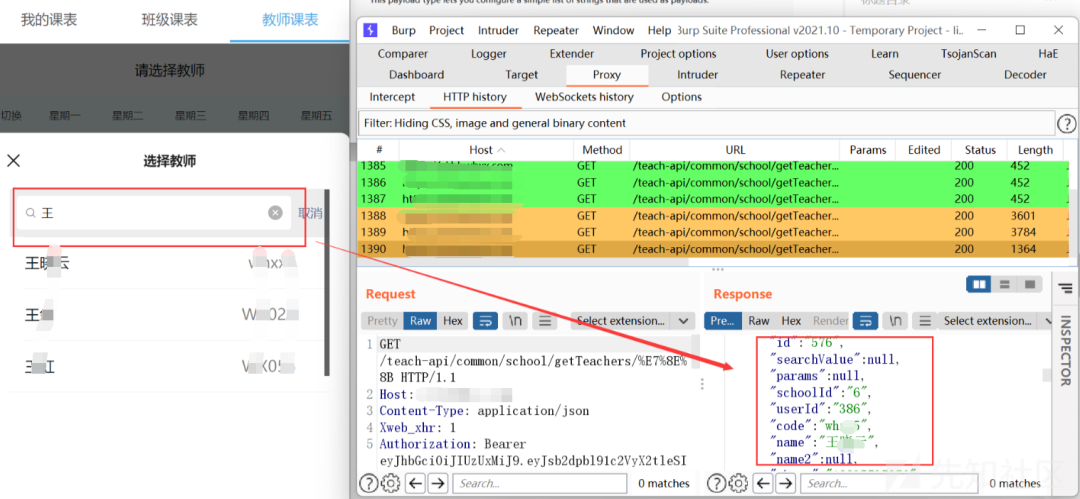The width and height of the screenshot is (1080, 499).
Task: Select top-bottom layout view icon
Action: point(1004,284)
